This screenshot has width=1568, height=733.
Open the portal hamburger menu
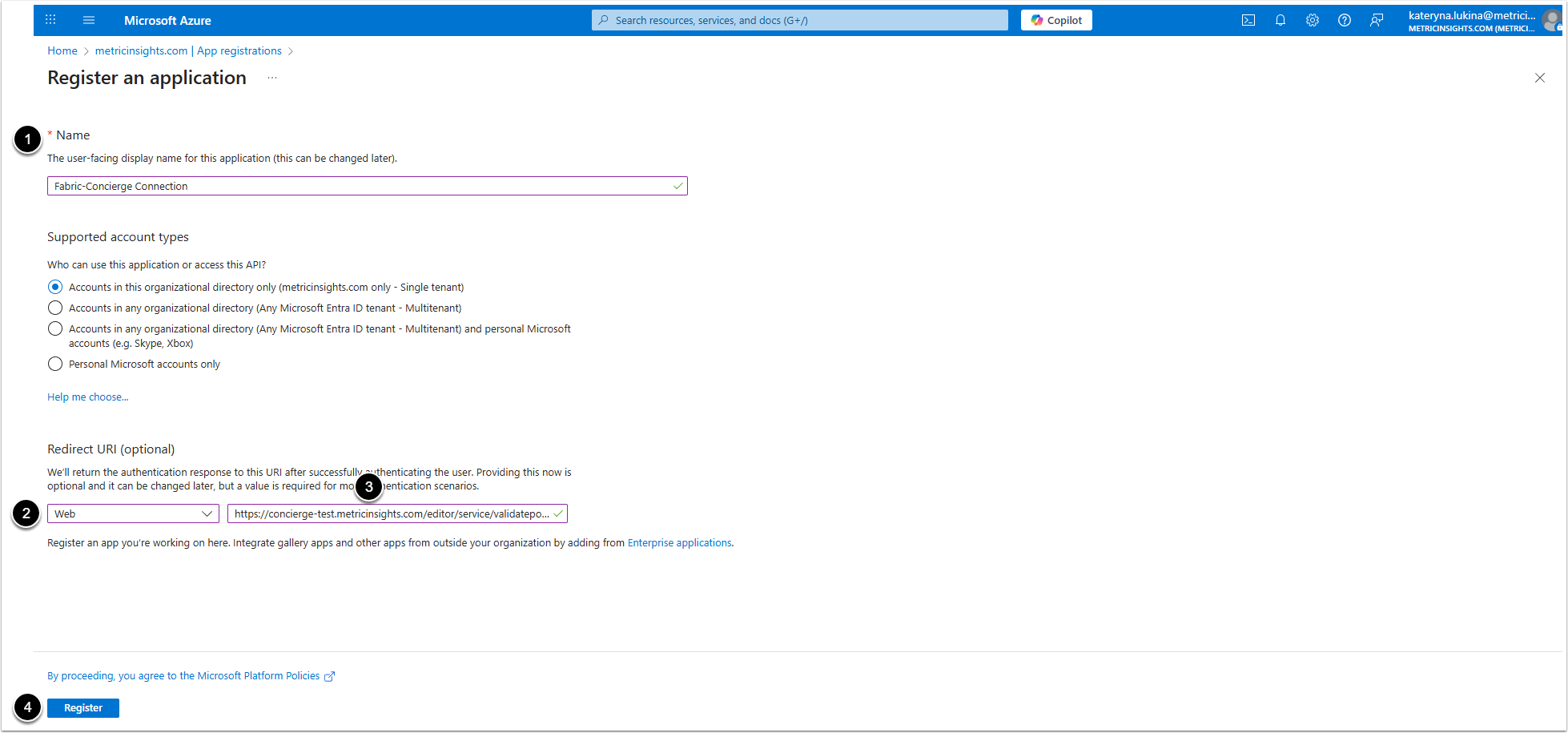pyautogui.click(x=89, y=20)
